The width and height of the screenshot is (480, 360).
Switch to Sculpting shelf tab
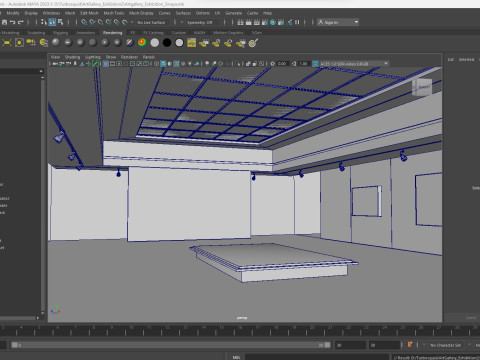[36, 33]
